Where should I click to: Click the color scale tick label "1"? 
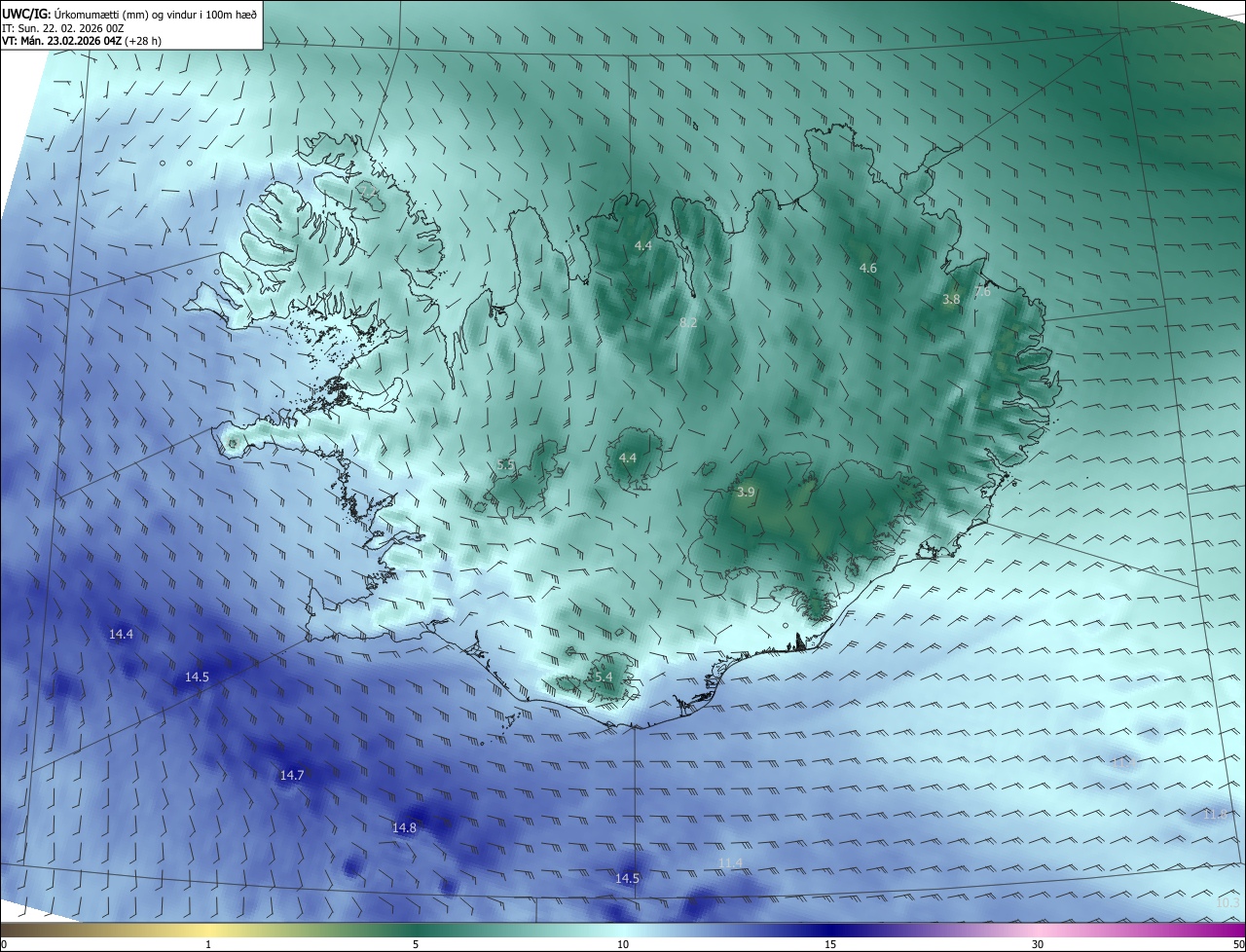point(208,944)
